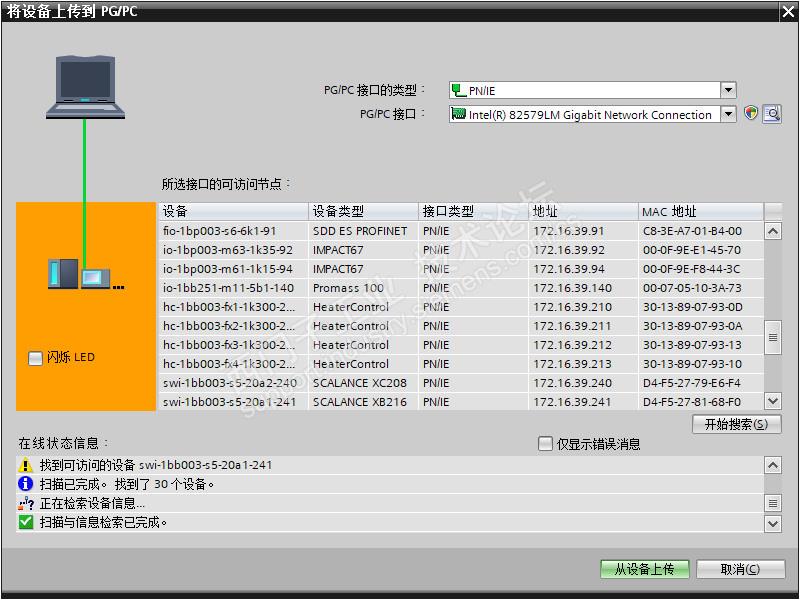
Task: Click device list scrollbar up arrow
Action: pyautogui.click(x=773, y=231)
